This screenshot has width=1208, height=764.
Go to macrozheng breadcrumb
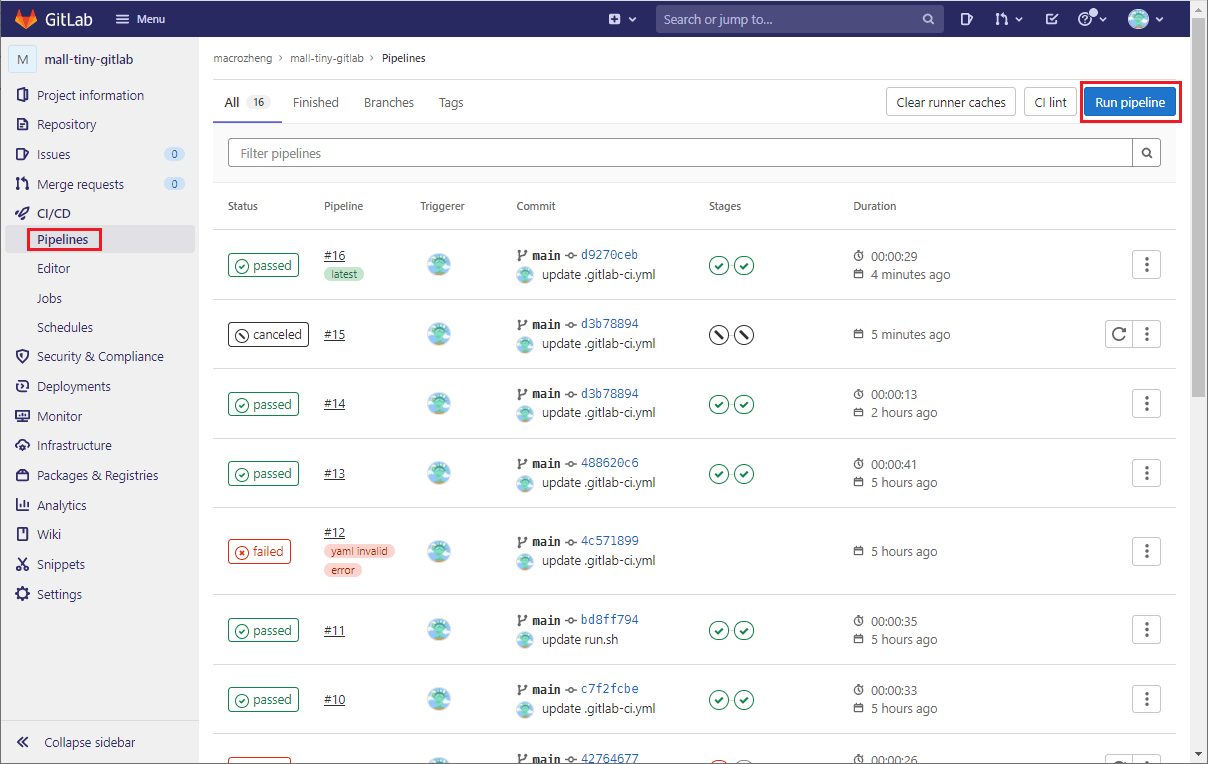pyautogui.click(x=243, y=58)
